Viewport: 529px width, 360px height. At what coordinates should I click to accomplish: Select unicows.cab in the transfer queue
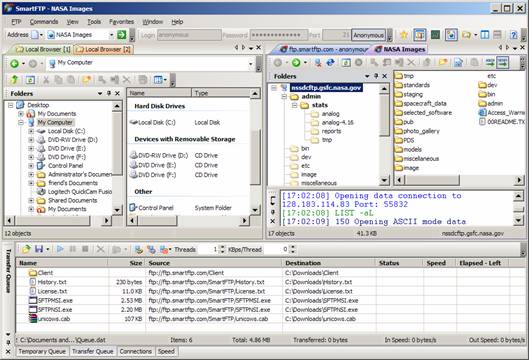pyautogui.click(x=50, y=319)
